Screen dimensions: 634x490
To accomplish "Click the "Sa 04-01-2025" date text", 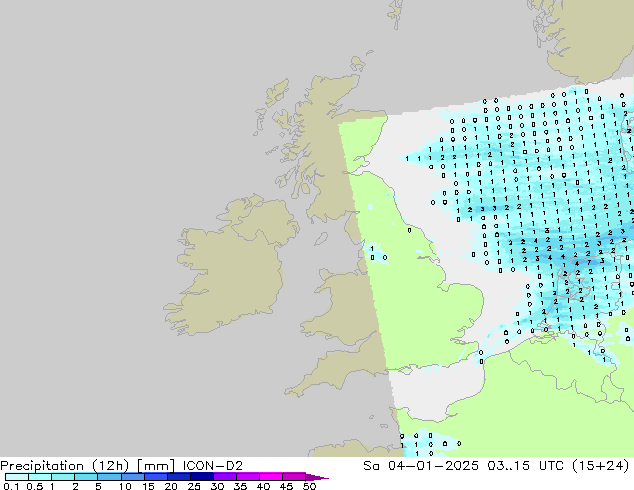I will [421, 466].
